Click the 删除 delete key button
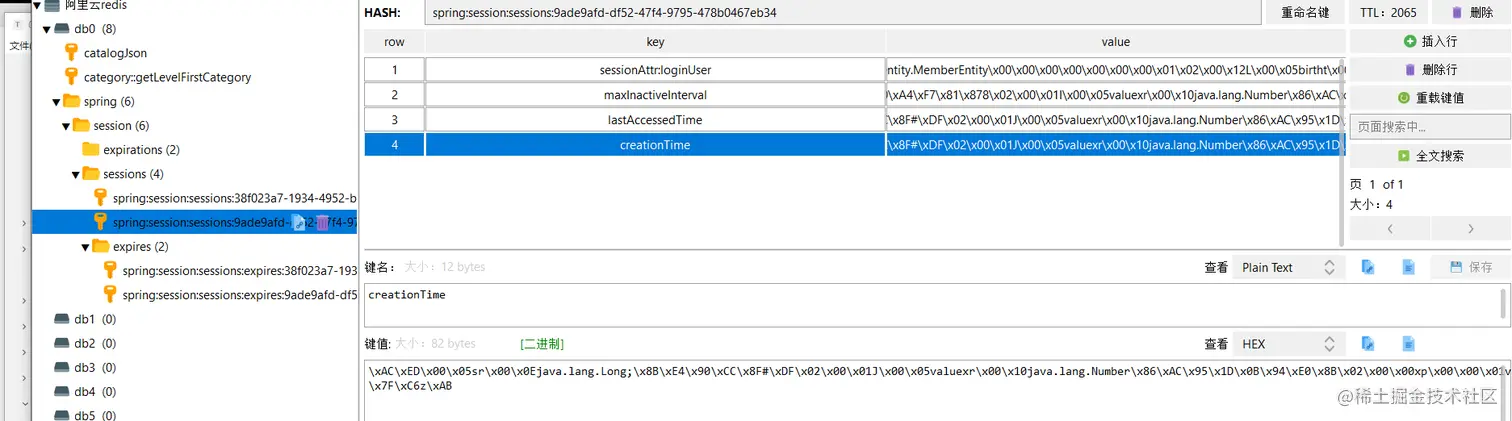Image resolution: width=1512 pixels, height=421 pixels. pyautogui.click(x=1471, y=12)
